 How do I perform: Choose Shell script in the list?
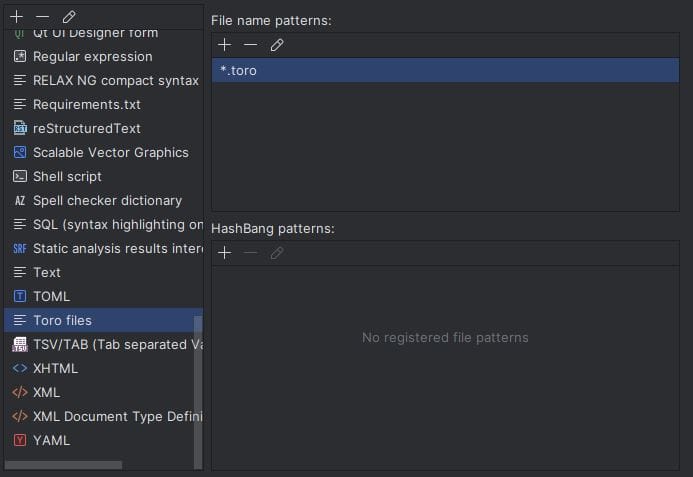pos(67,176)
